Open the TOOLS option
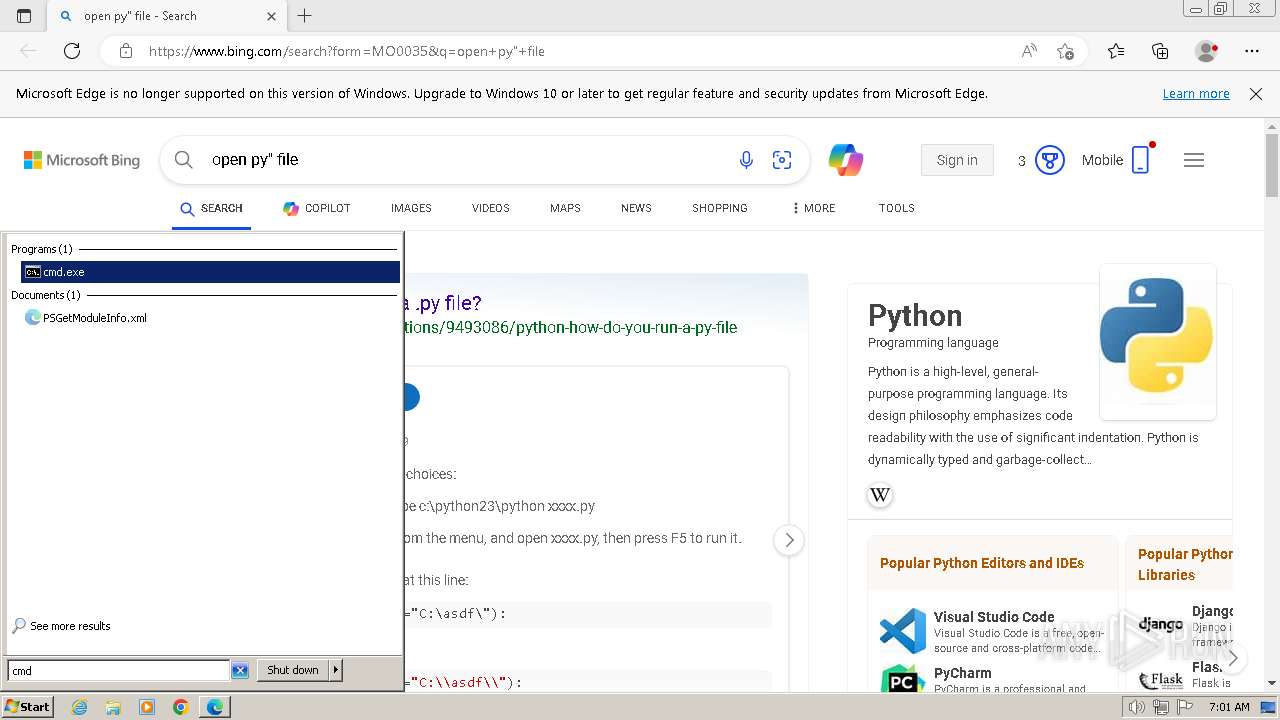The width and height of the screenshot is (1280, 720). point(897,208)
